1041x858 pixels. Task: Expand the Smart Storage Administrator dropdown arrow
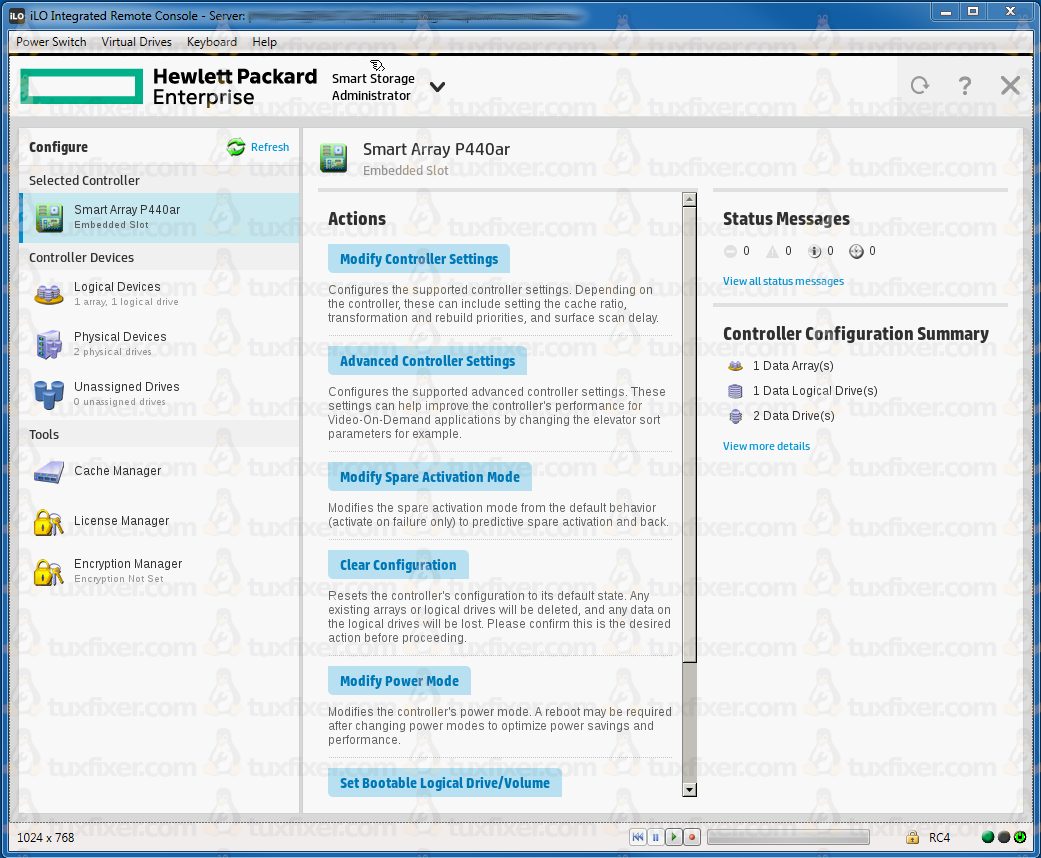click(x=437, y=87)
